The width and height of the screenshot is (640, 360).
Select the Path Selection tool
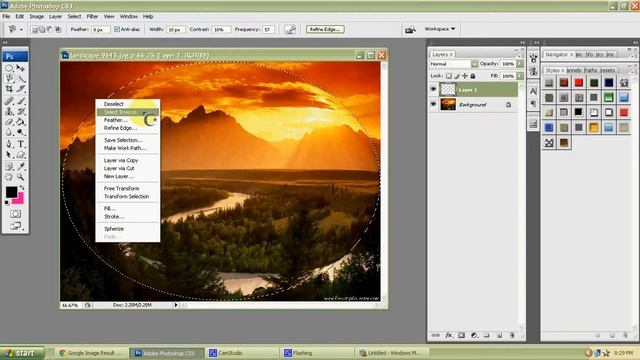click(9, 155)
